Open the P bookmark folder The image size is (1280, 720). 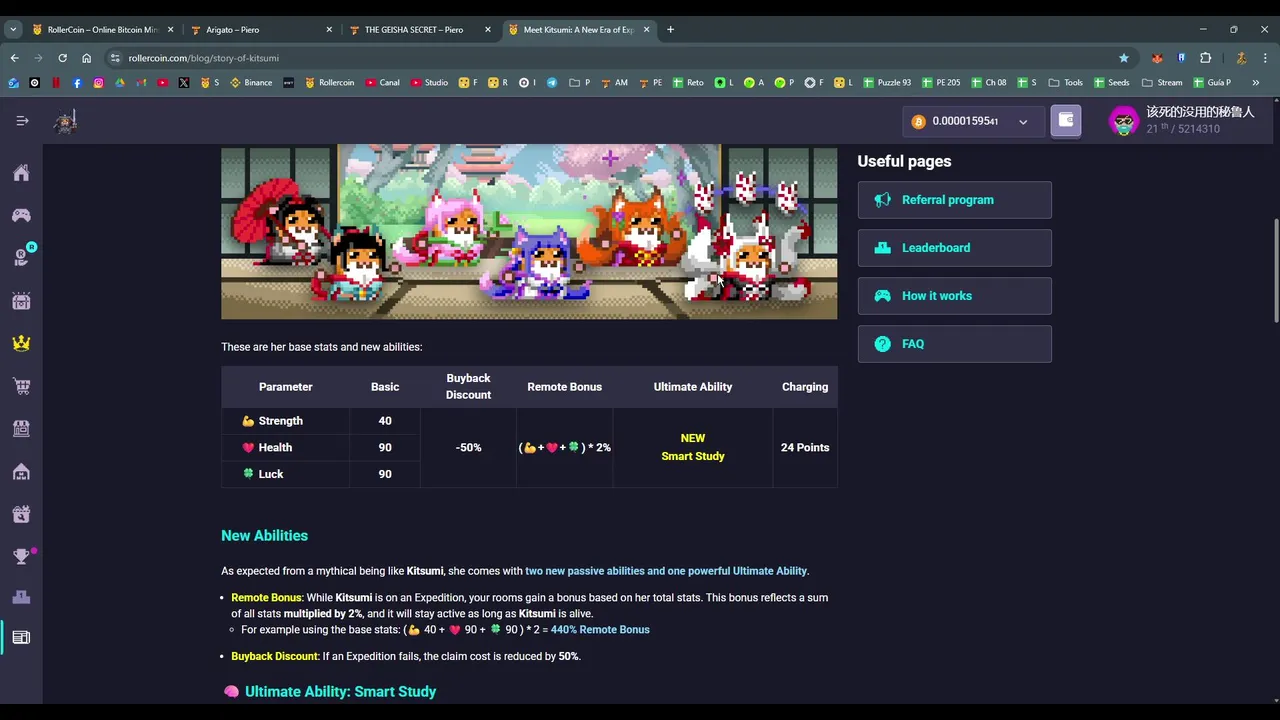(x=579, y=83)
